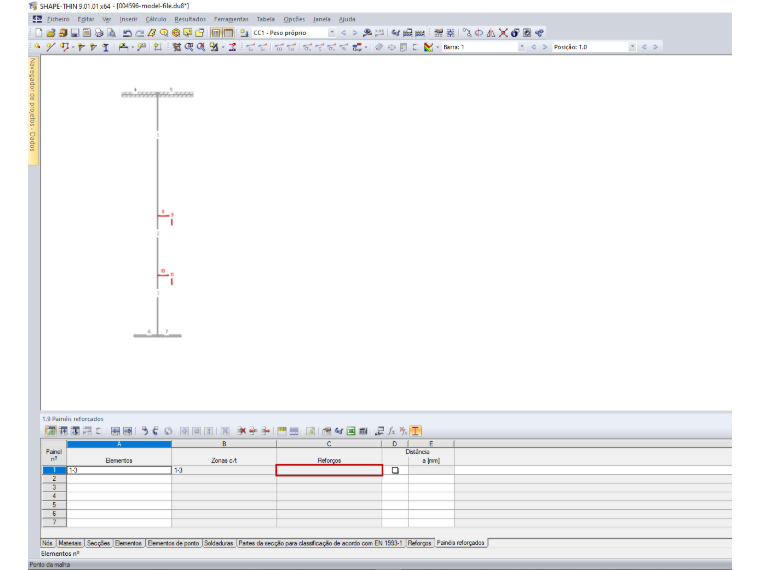The image size is (760, 570).
Task: Open the Posição: 1.0 dropdown
Action: (632, 47)
